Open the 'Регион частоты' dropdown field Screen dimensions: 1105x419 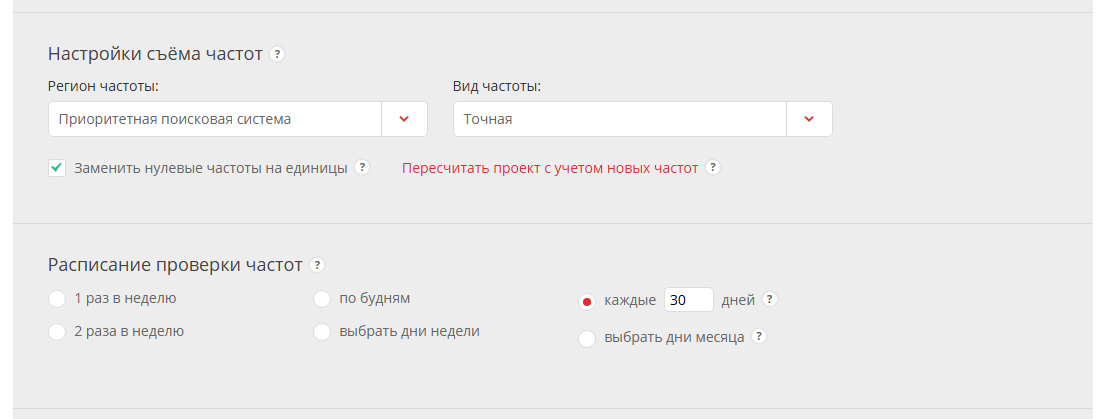(x=215, y=119)
